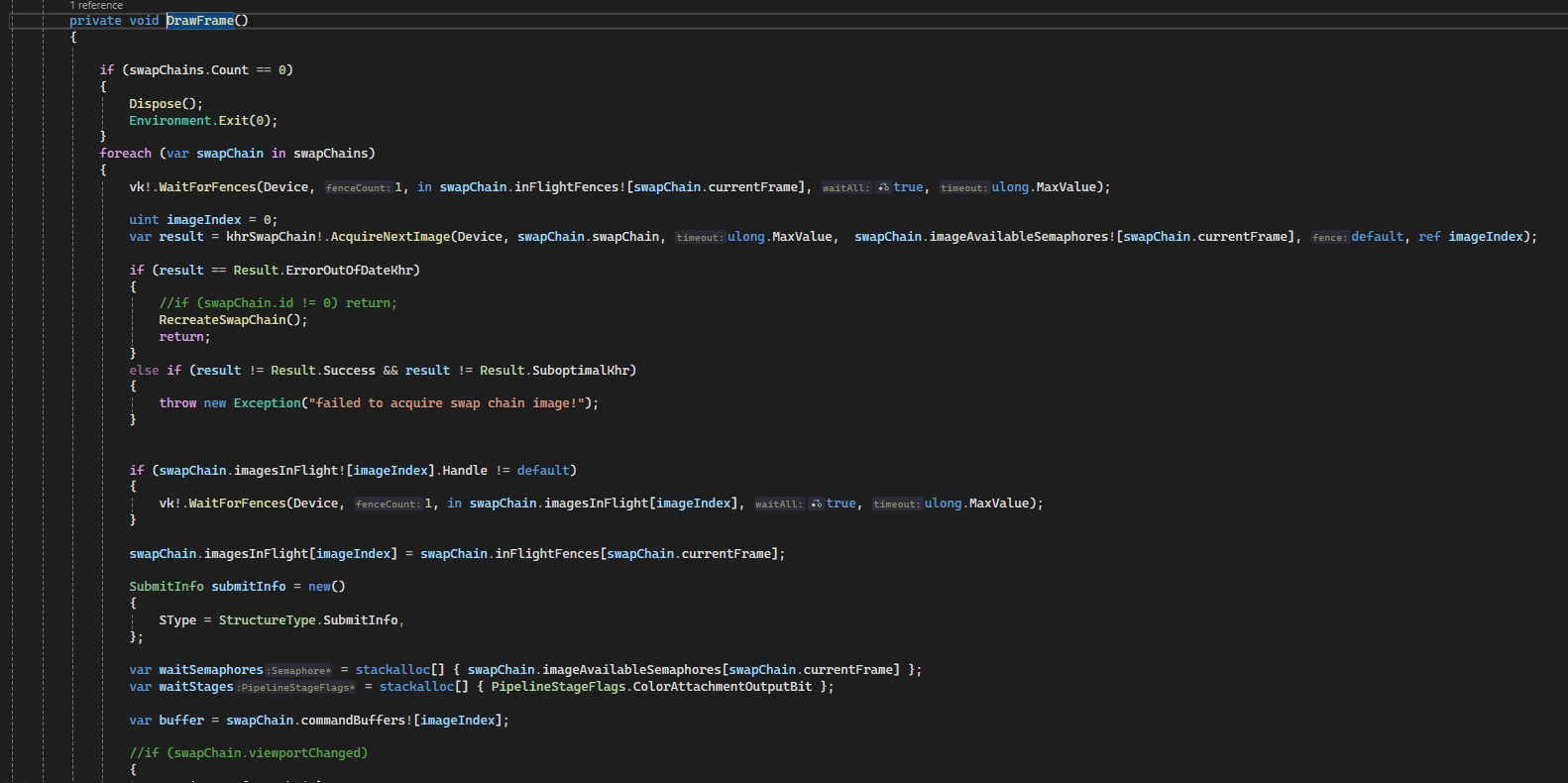Click the 'waitSemaphores' variable name

click(211, 670)
